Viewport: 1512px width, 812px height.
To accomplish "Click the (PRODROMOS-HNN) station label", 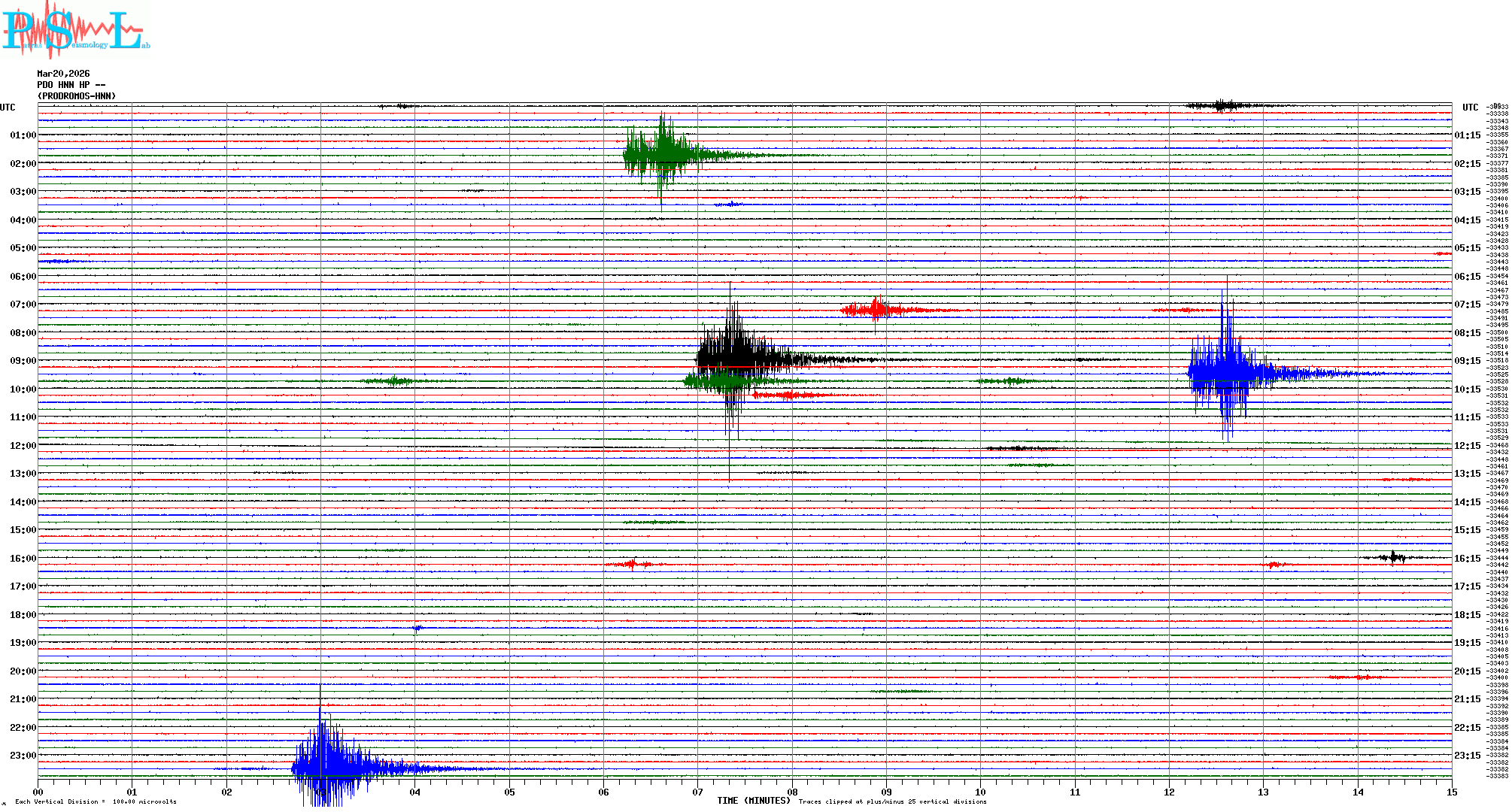I will point(77,96).
